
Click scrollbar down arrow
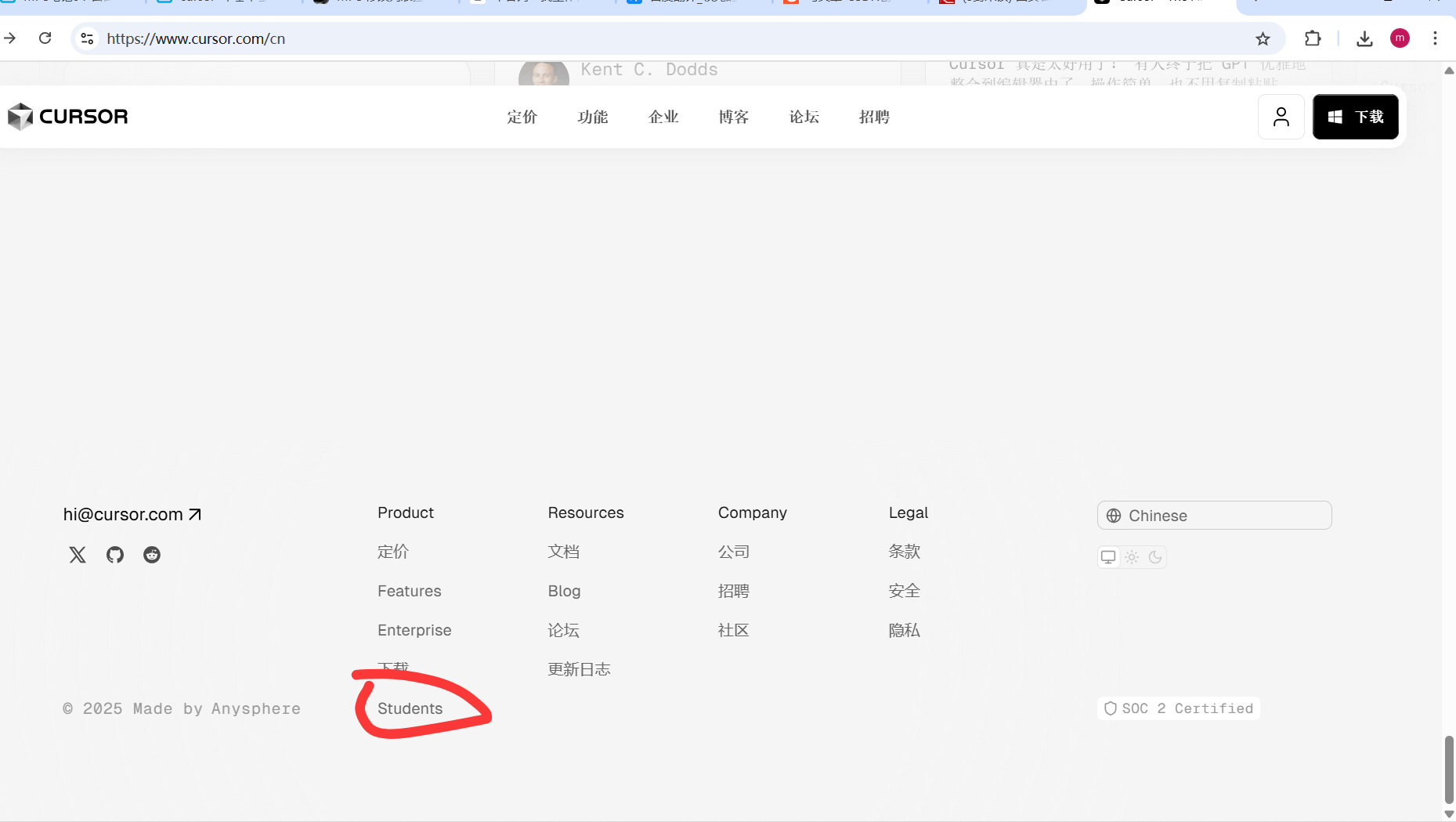(x=1449, y=814)
